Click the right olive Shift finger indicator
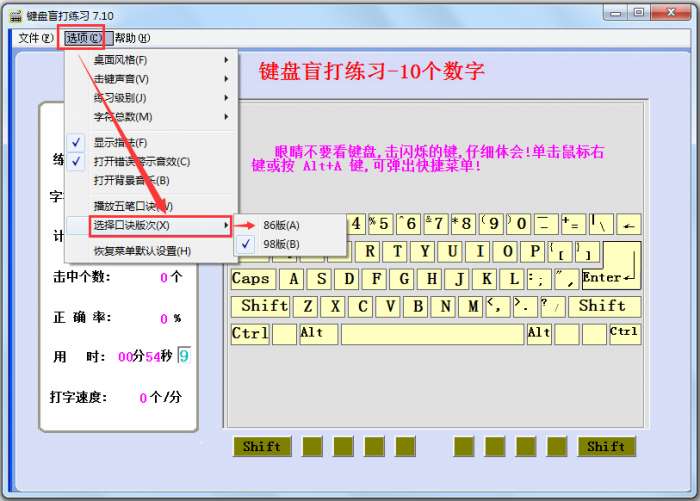 pyautogui.click(x=606, y=447)
